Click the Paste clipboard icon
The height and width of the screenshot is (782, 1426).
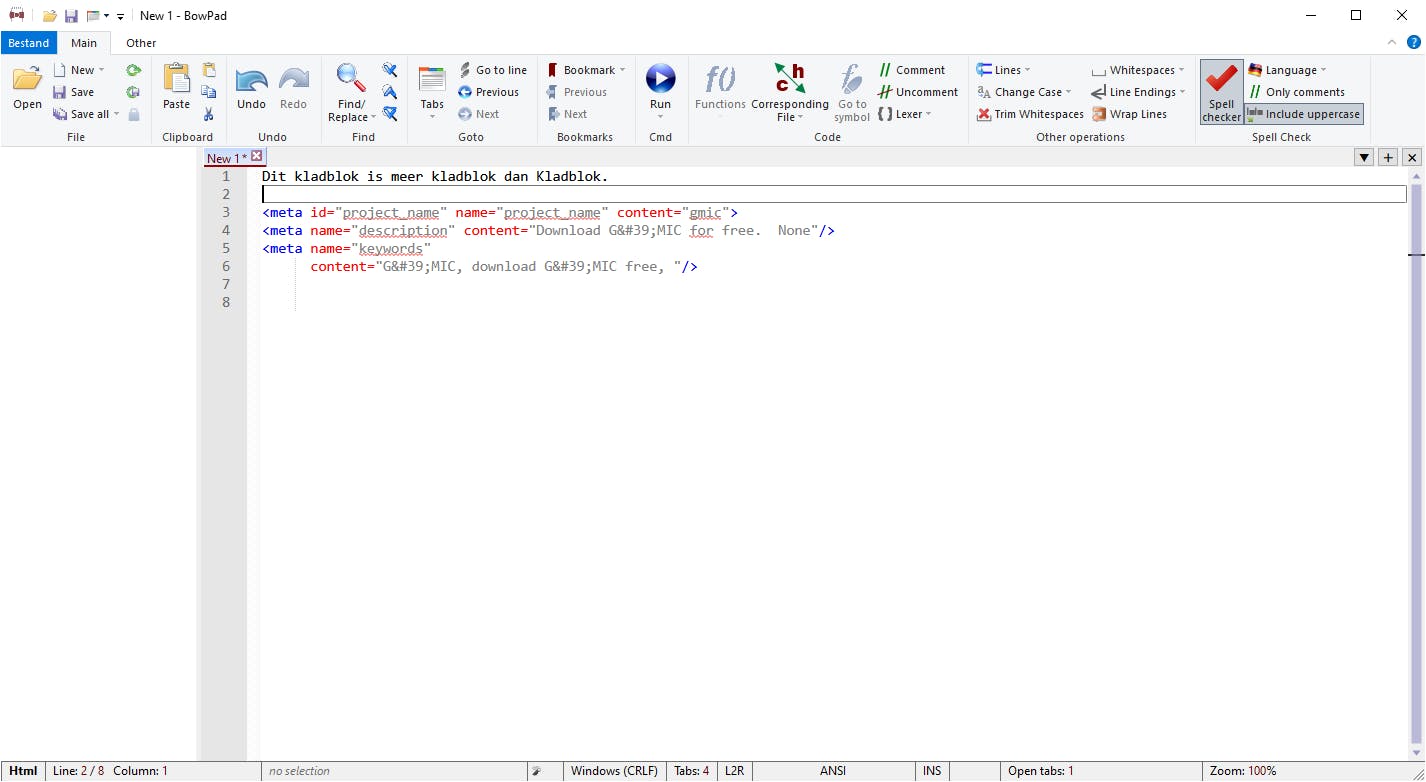[x=176, y=79]
